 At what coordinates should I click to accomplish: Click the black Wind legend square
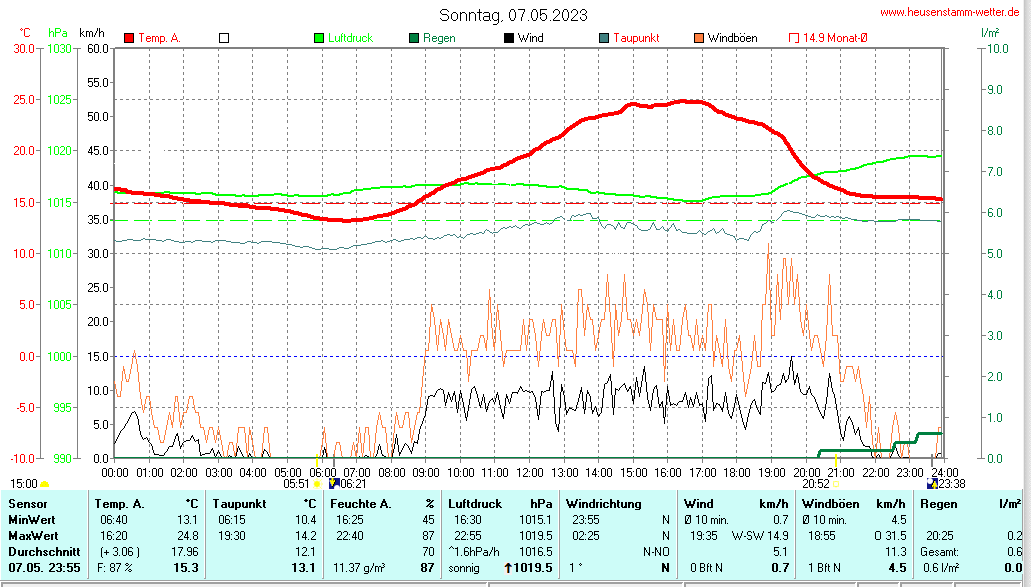(509, 38)
